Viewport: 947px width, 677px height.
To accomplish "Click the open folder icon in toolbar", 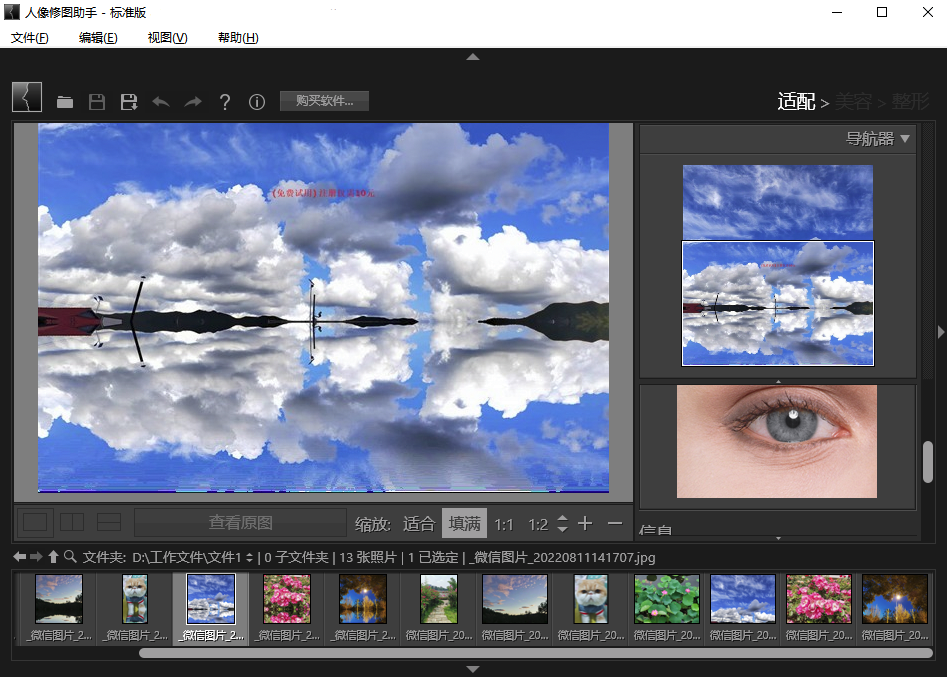I will point(65,102).
